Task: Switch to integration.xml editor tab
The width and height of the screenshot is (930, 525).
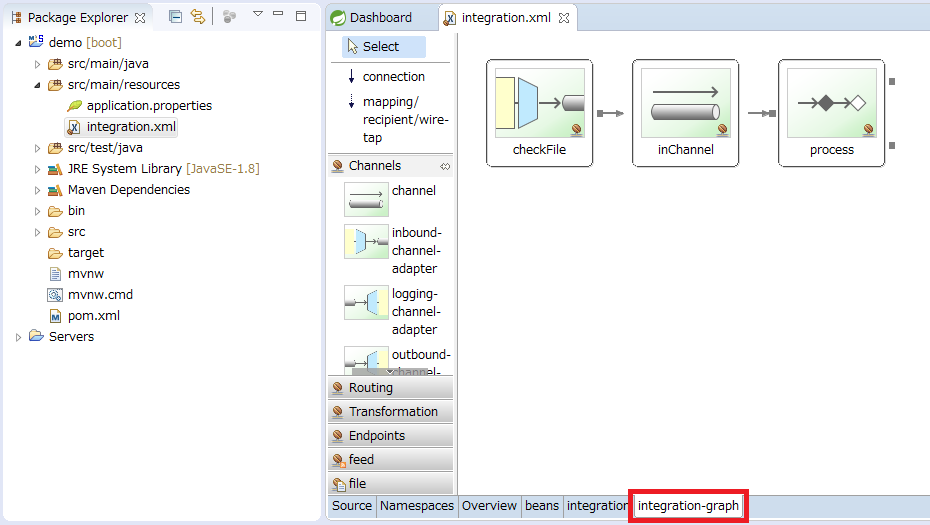Action: [506, 18]
